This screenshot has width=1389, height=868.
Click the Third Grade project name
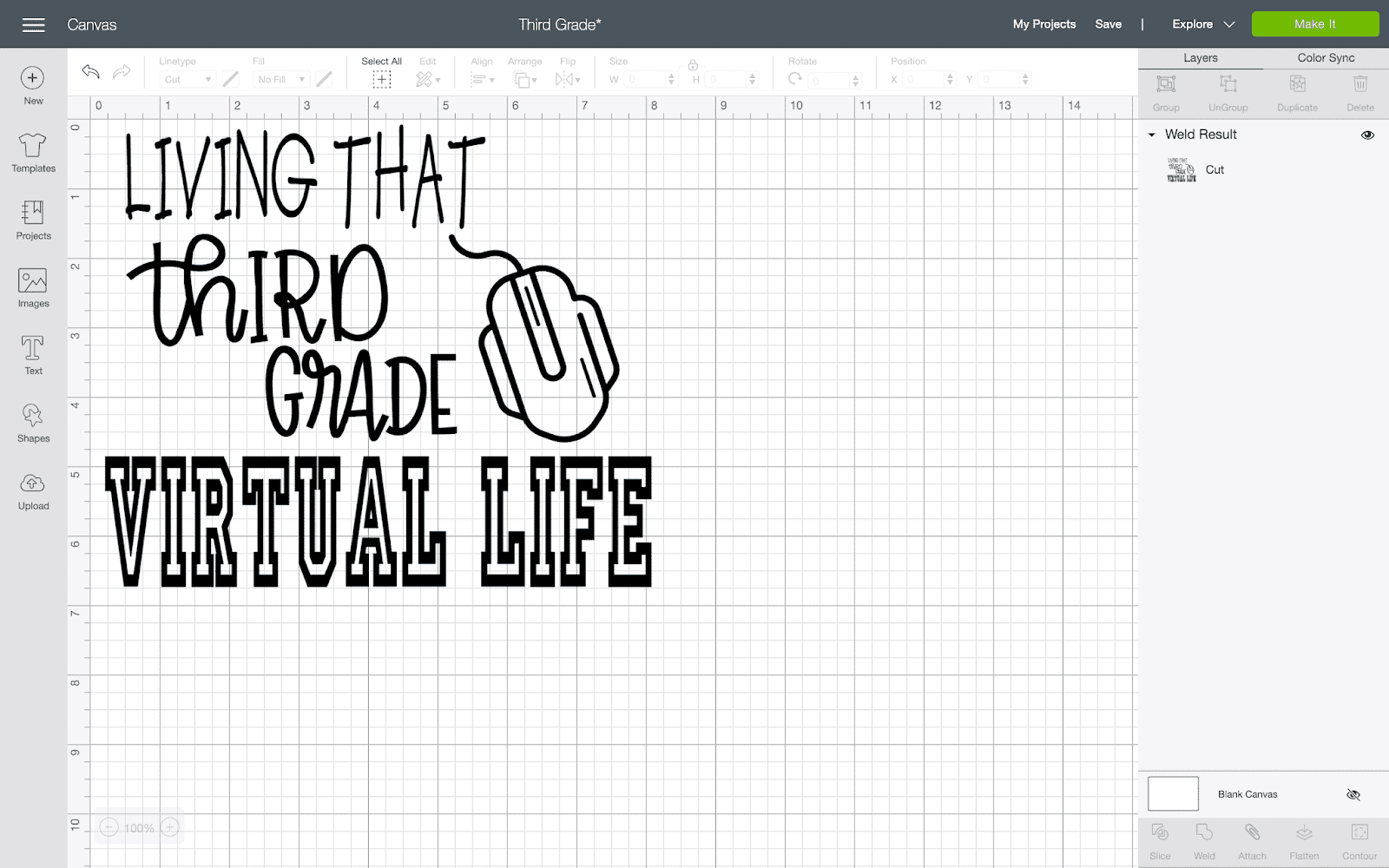(559, 24)
